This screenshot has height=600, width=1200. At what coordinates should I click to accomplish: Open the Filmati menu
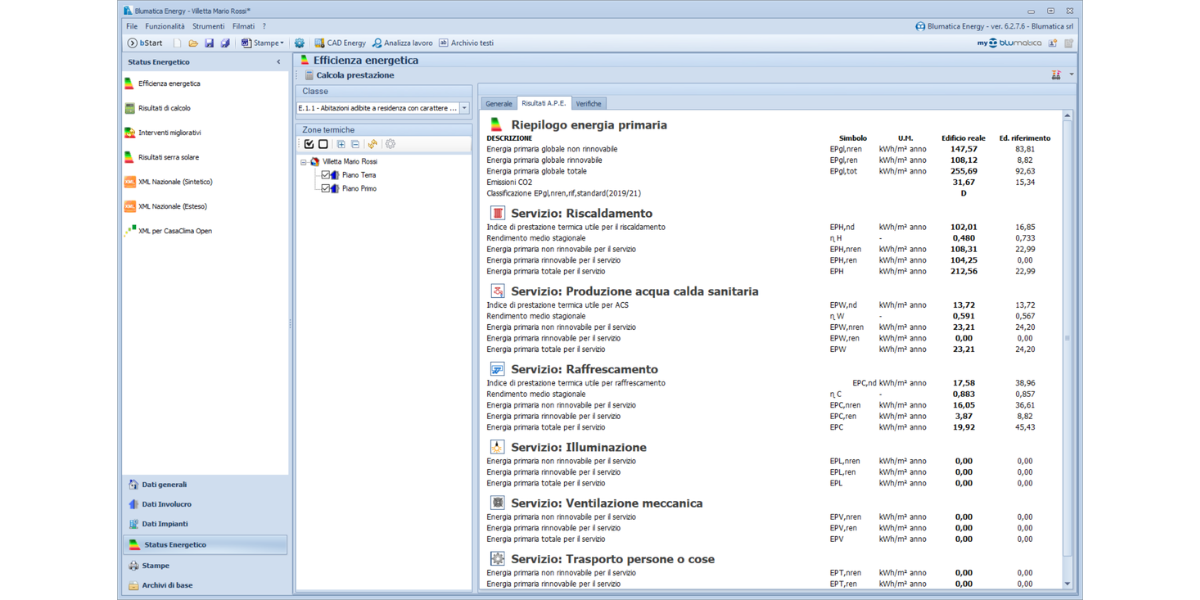243,26
